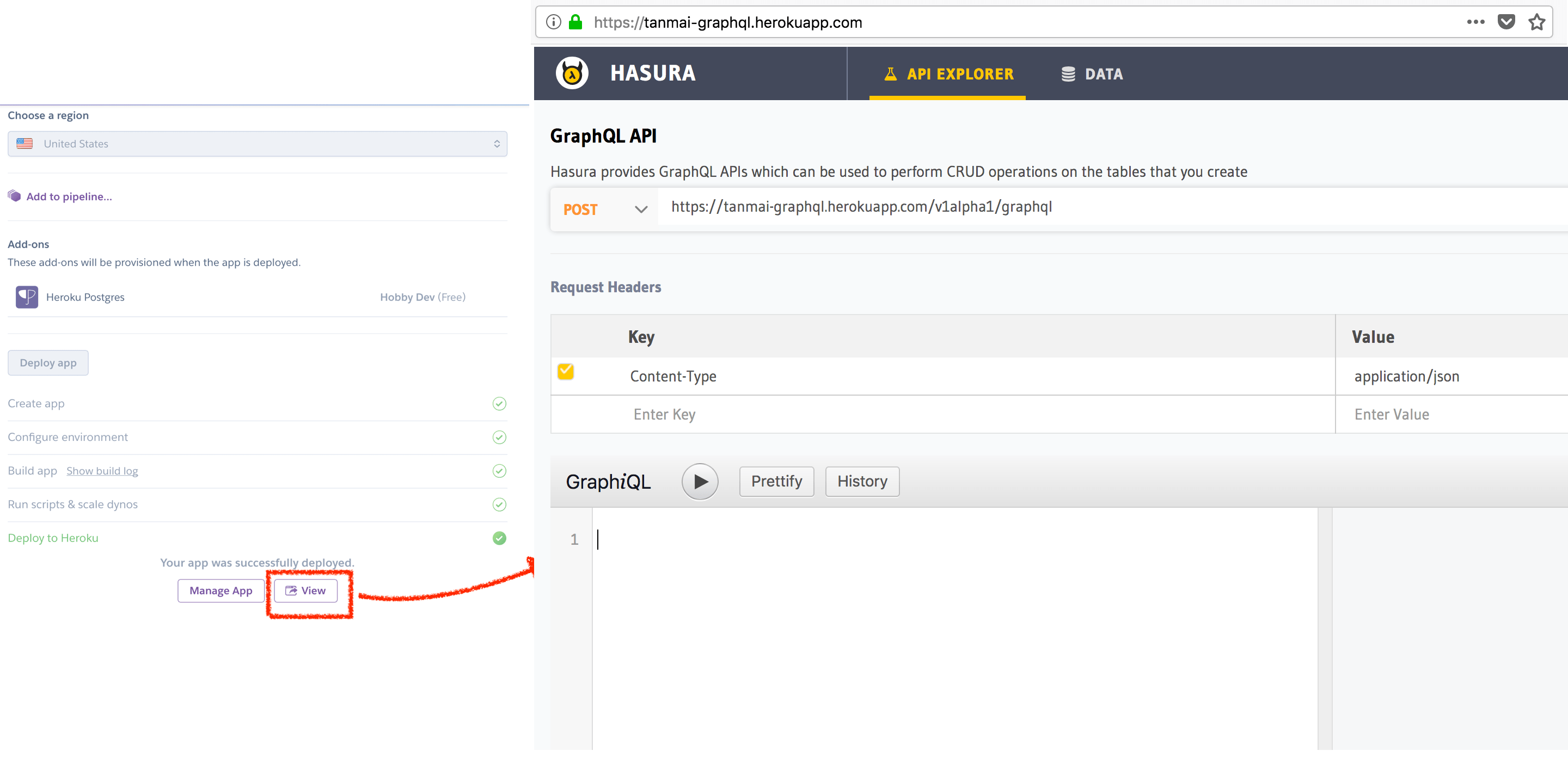Uncheck the Content-Type header checkbox

[x=566, y=371]
